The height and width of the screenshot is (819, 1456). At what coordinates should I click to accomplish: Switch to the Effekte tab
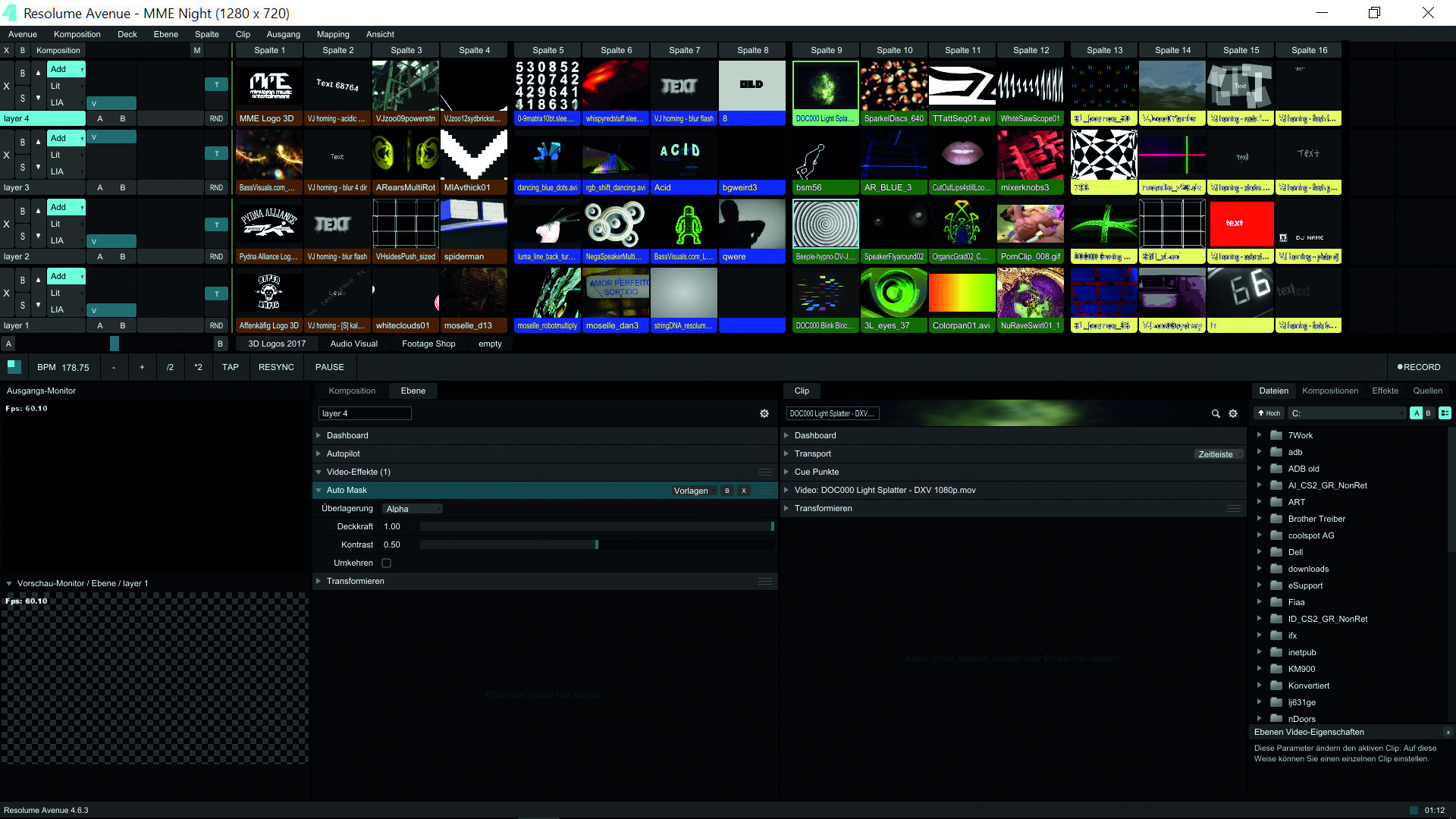1385,391
